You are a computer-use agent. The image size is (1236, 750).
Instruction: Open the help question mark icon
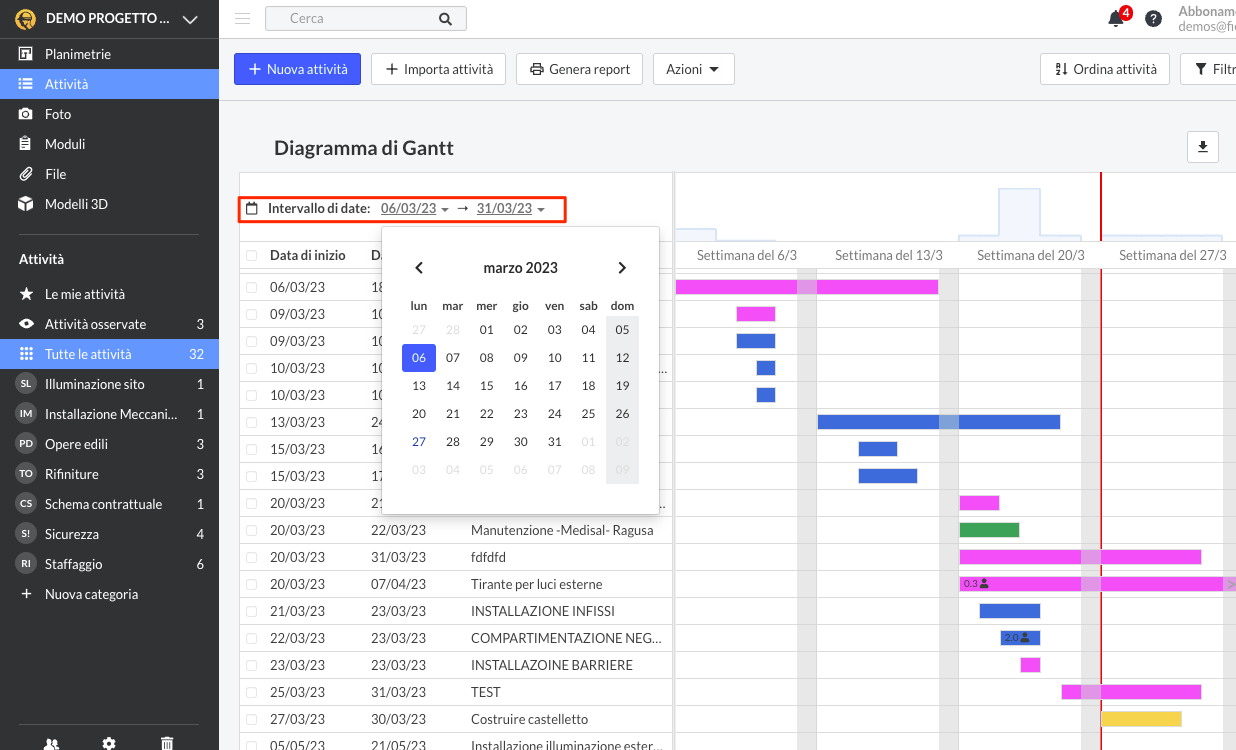pyautogui.click(x=1153, y=19)
